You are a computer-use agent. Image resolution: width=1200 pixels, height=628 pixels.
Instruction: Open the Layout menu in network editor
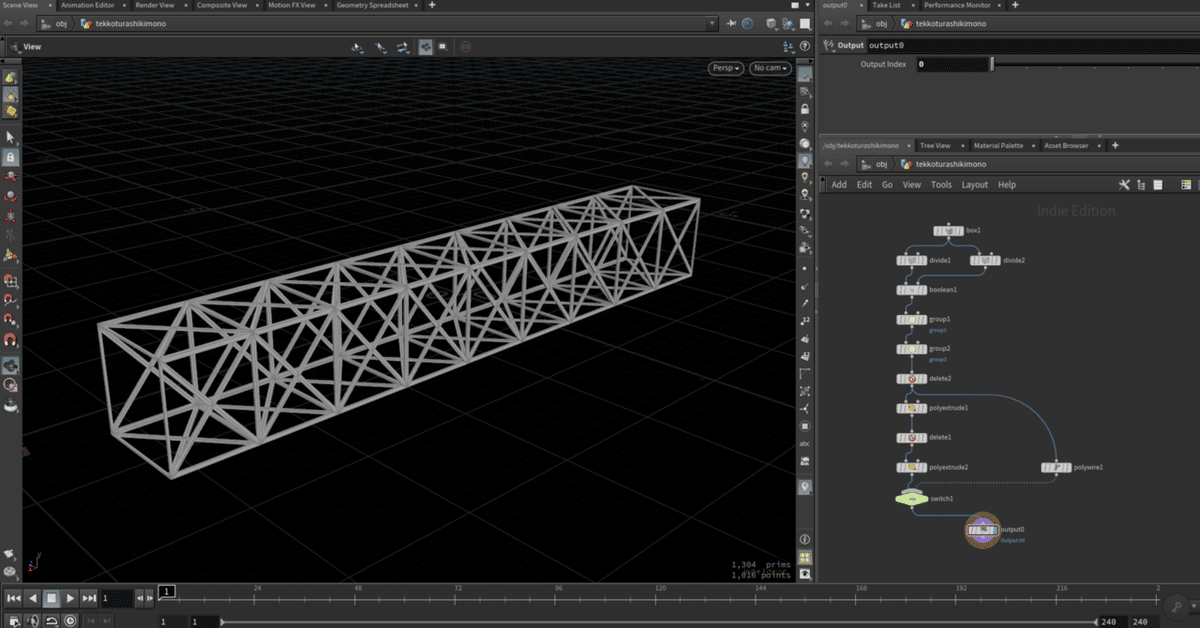[974, 185]
